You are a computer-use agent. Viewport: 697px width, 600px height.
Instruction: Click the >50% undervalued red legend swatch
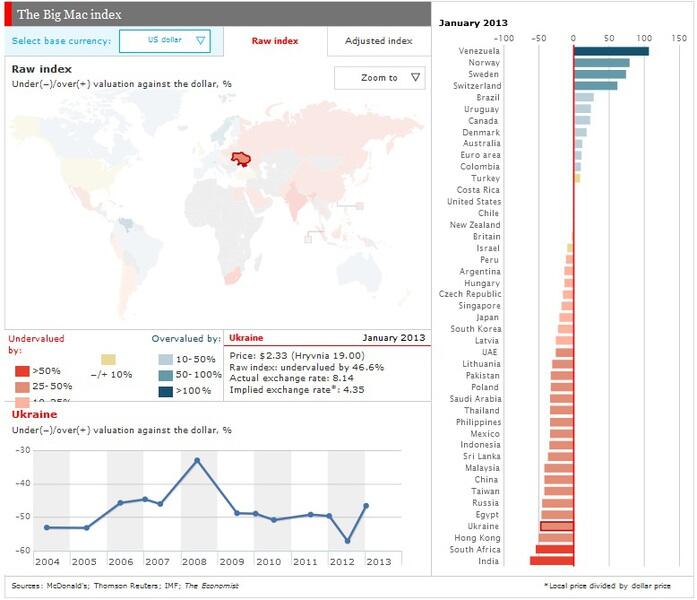click(x=22, y=371)
